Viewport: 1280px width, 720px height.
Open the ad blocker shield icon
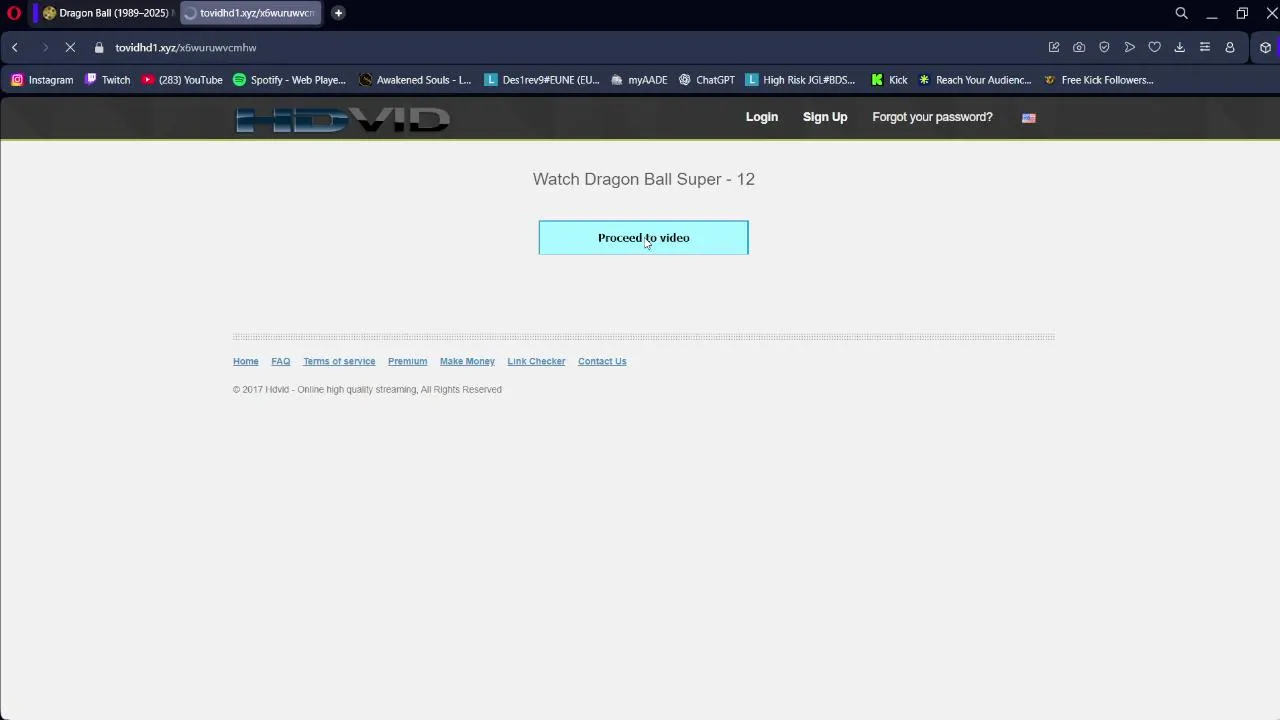point(1104,47)
